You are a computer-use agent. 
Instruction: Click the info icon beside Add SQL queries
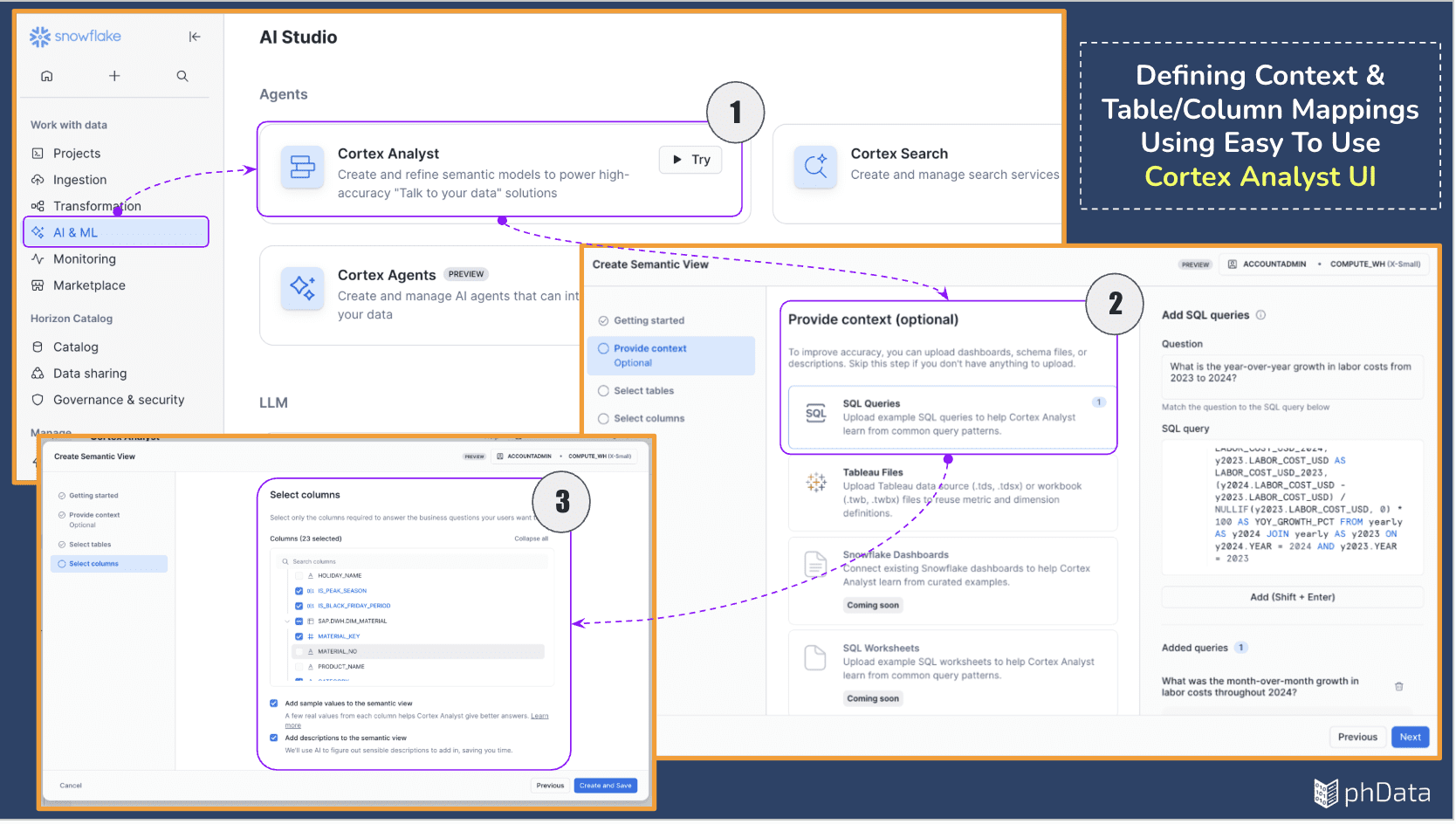pos(1260,315)
